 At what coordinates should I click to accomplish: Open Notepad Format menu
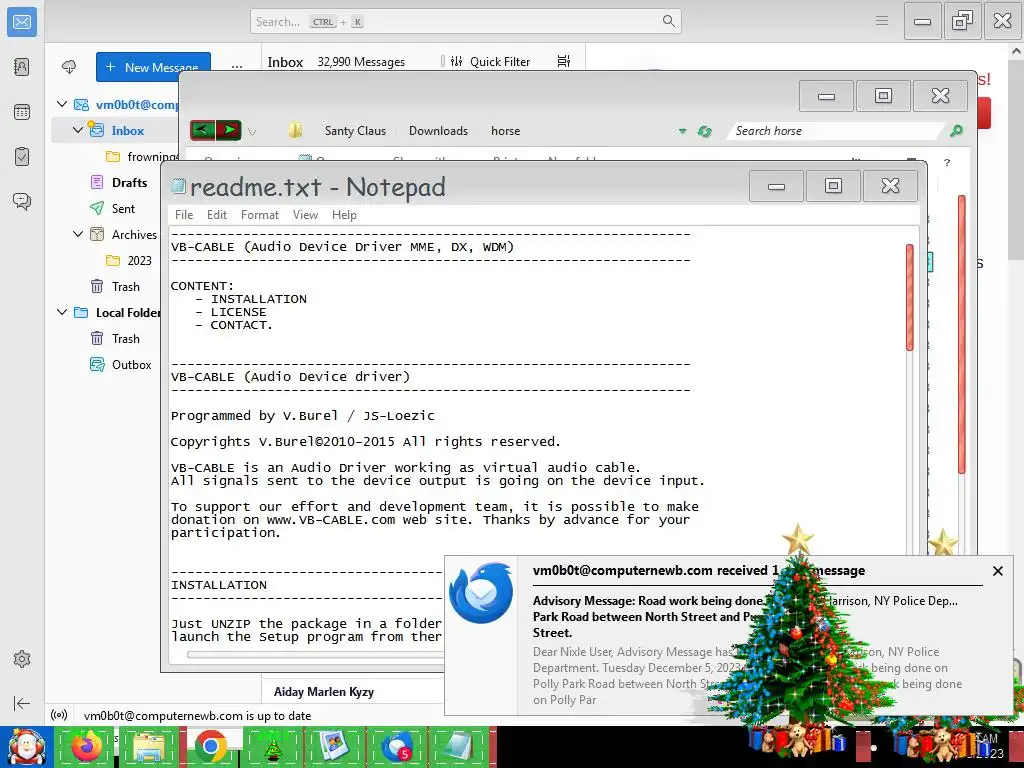point(260,215)
